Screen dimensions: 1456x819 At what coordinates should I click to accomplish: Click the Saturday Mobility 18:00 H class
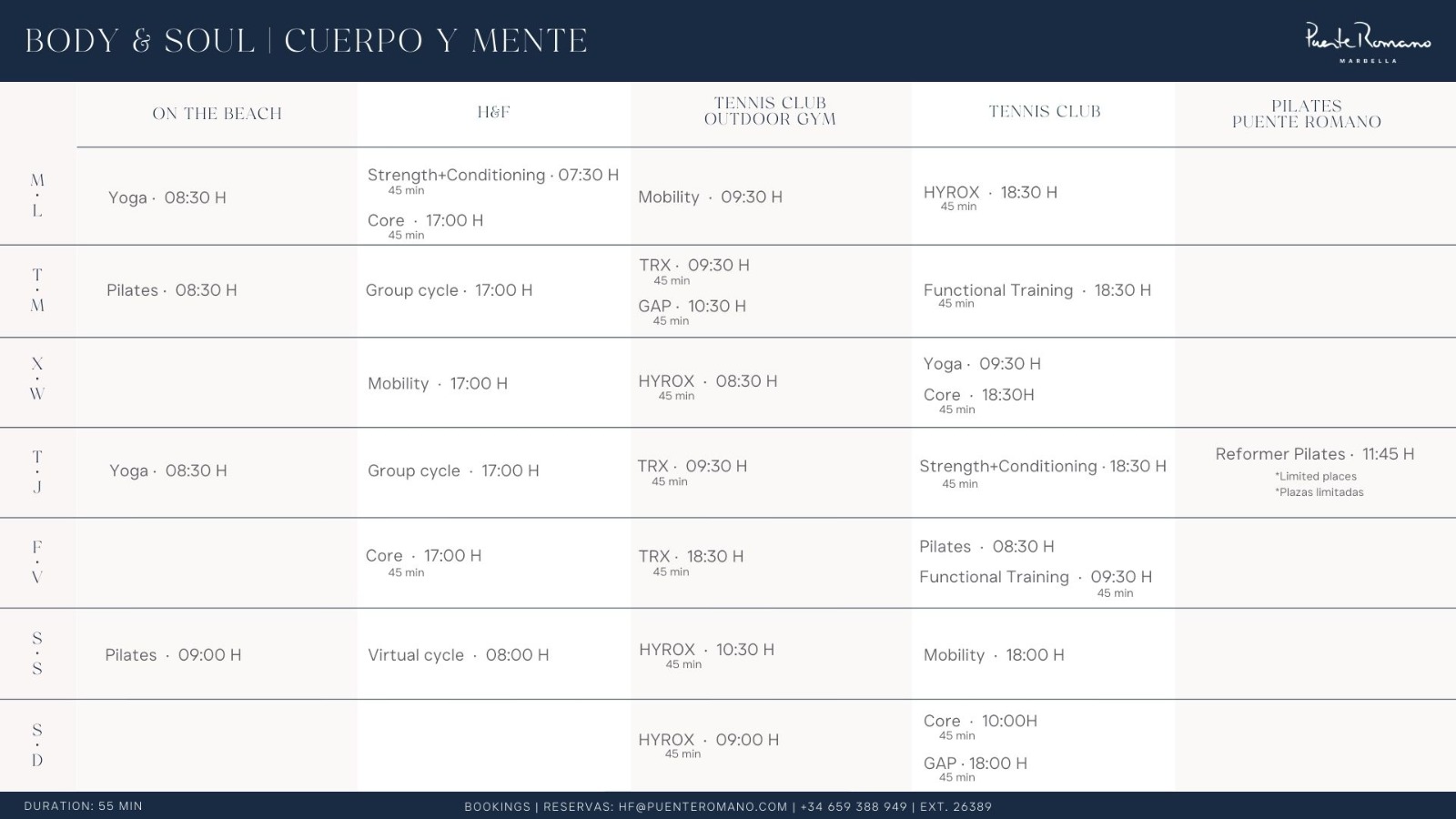click(x=994, y=655)
